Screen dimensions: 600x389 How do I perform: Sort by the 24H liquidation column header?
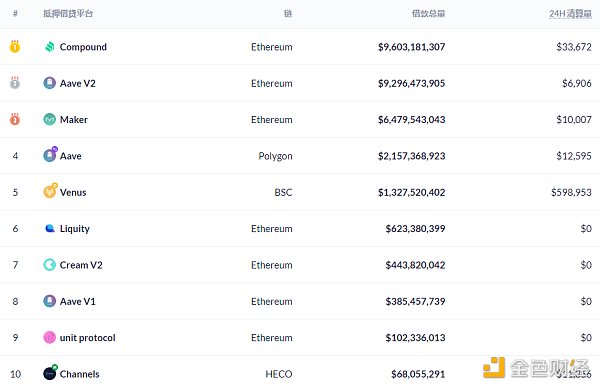point(570,14)
